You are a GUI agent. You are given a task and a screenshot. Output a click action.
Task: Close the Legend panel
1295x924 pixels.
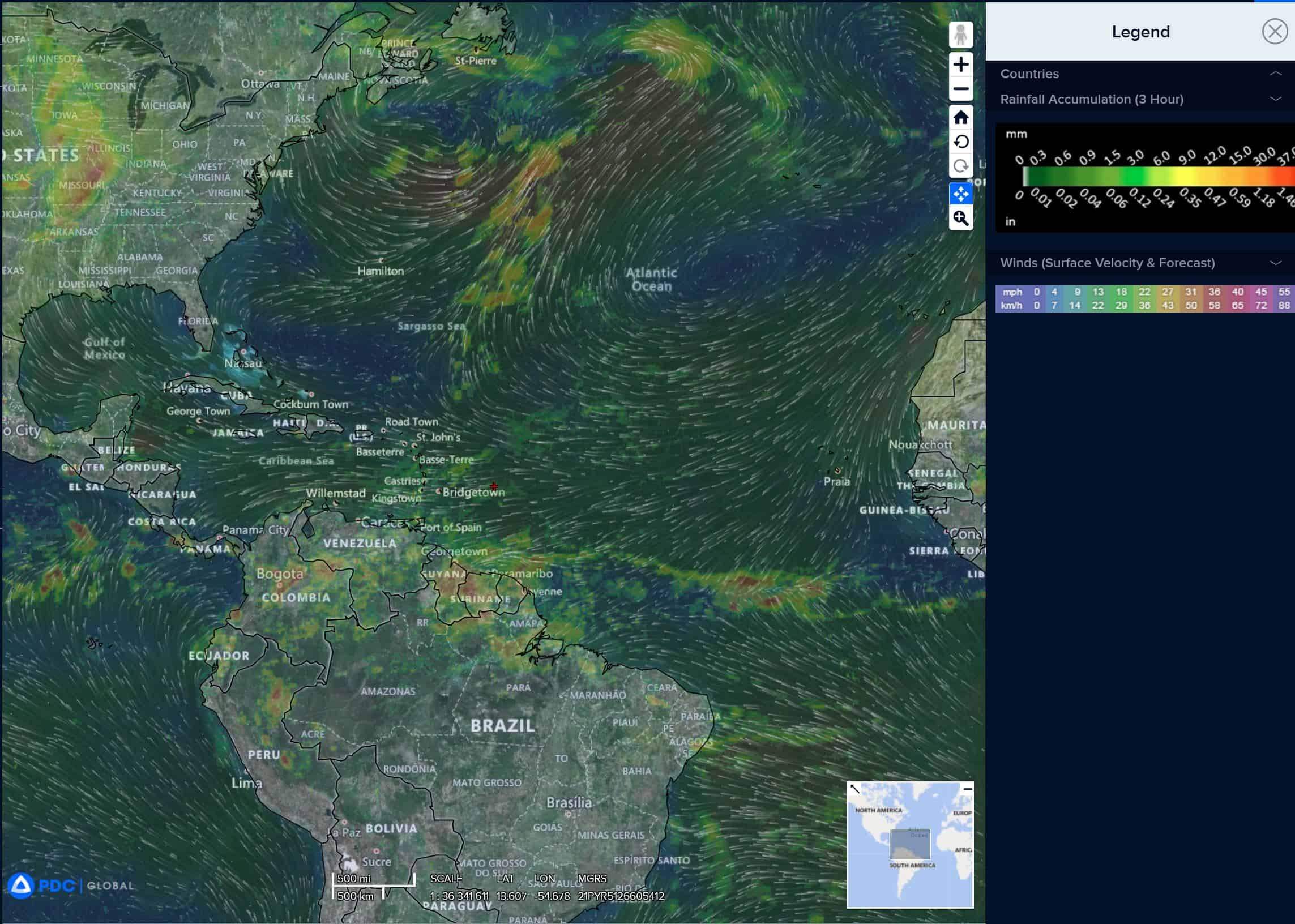(1275, 31)
